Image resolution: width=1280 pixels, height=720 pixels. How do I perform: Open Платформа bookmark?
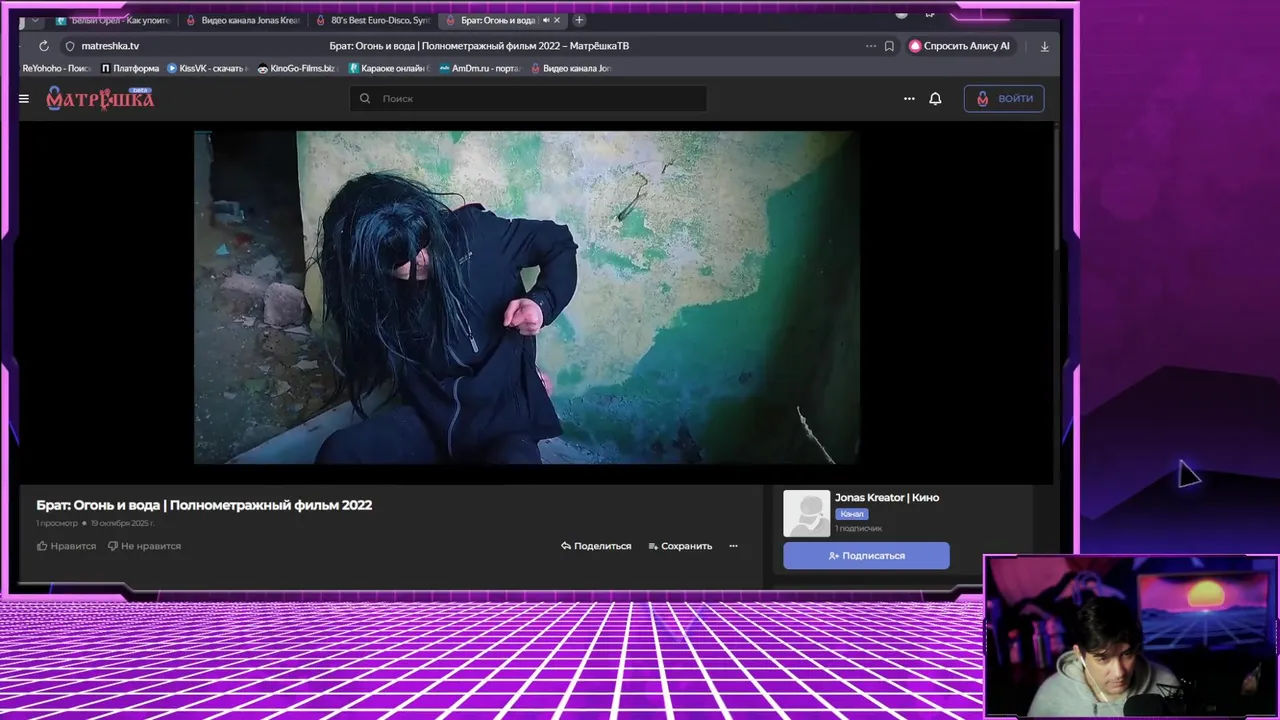[131, 68]
